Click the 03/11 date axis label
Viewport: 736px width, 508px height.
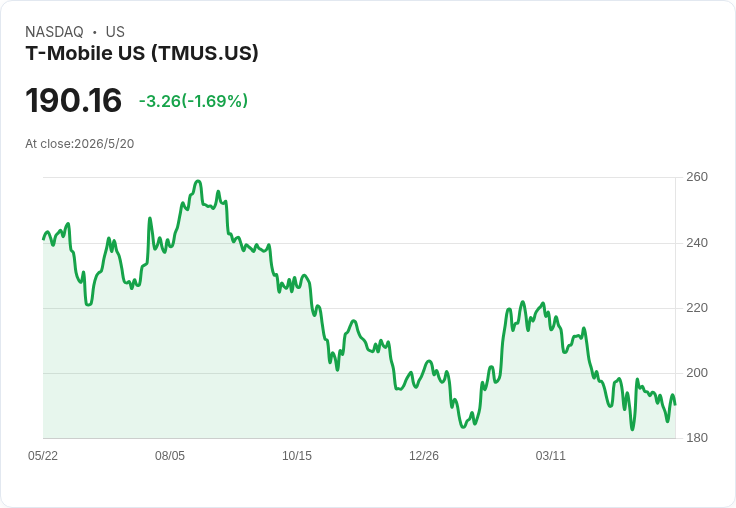551,456
